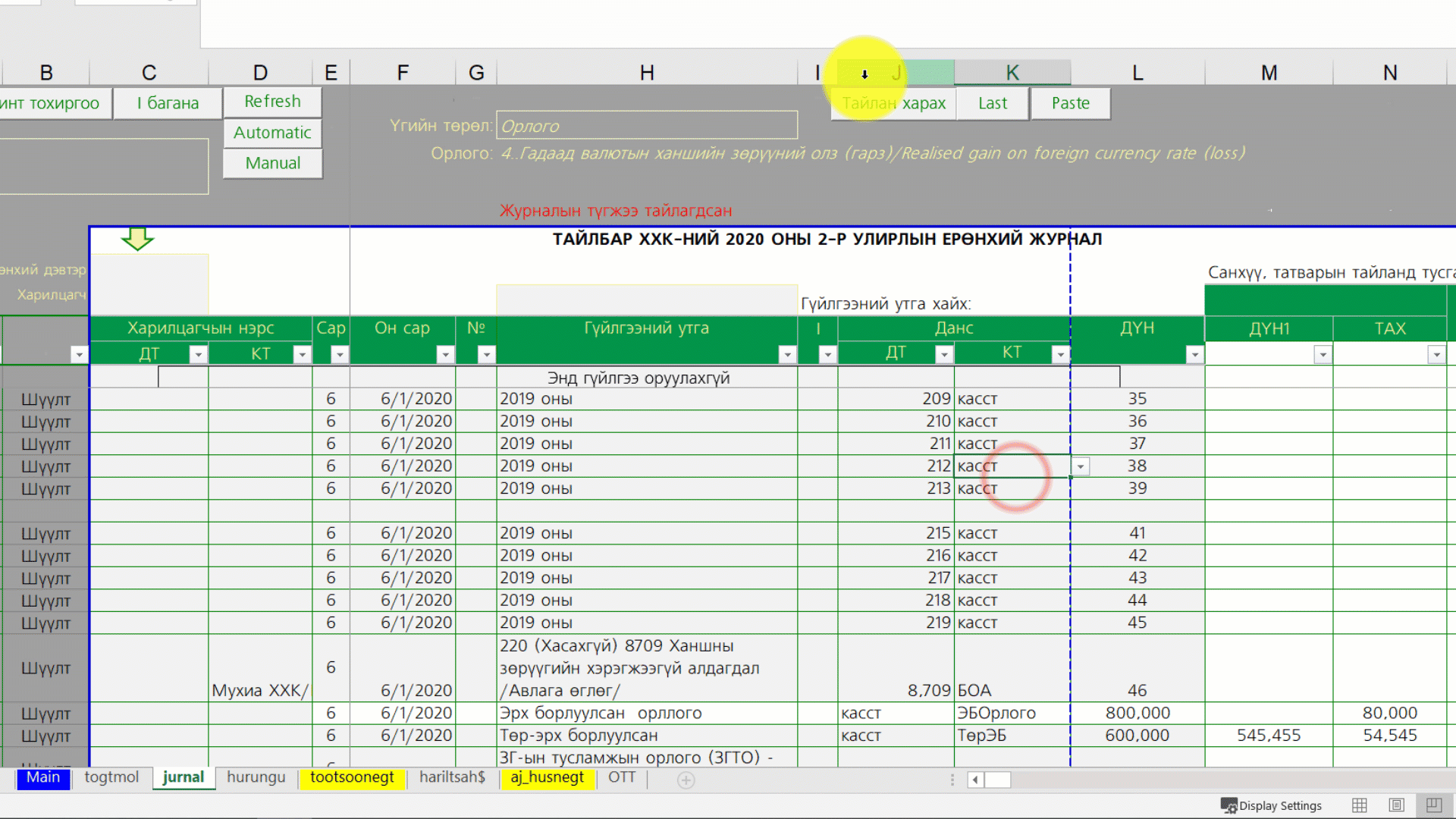Click the Paste button

pos(1070,103)
